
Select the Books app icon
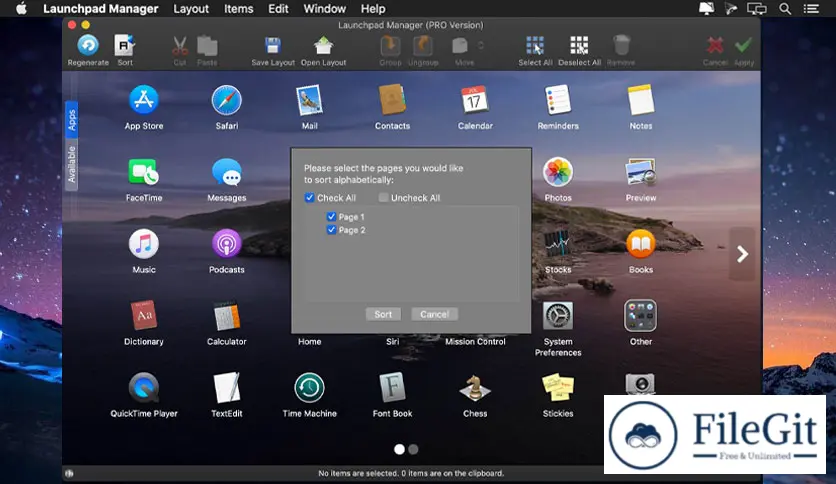coord(640,244)
